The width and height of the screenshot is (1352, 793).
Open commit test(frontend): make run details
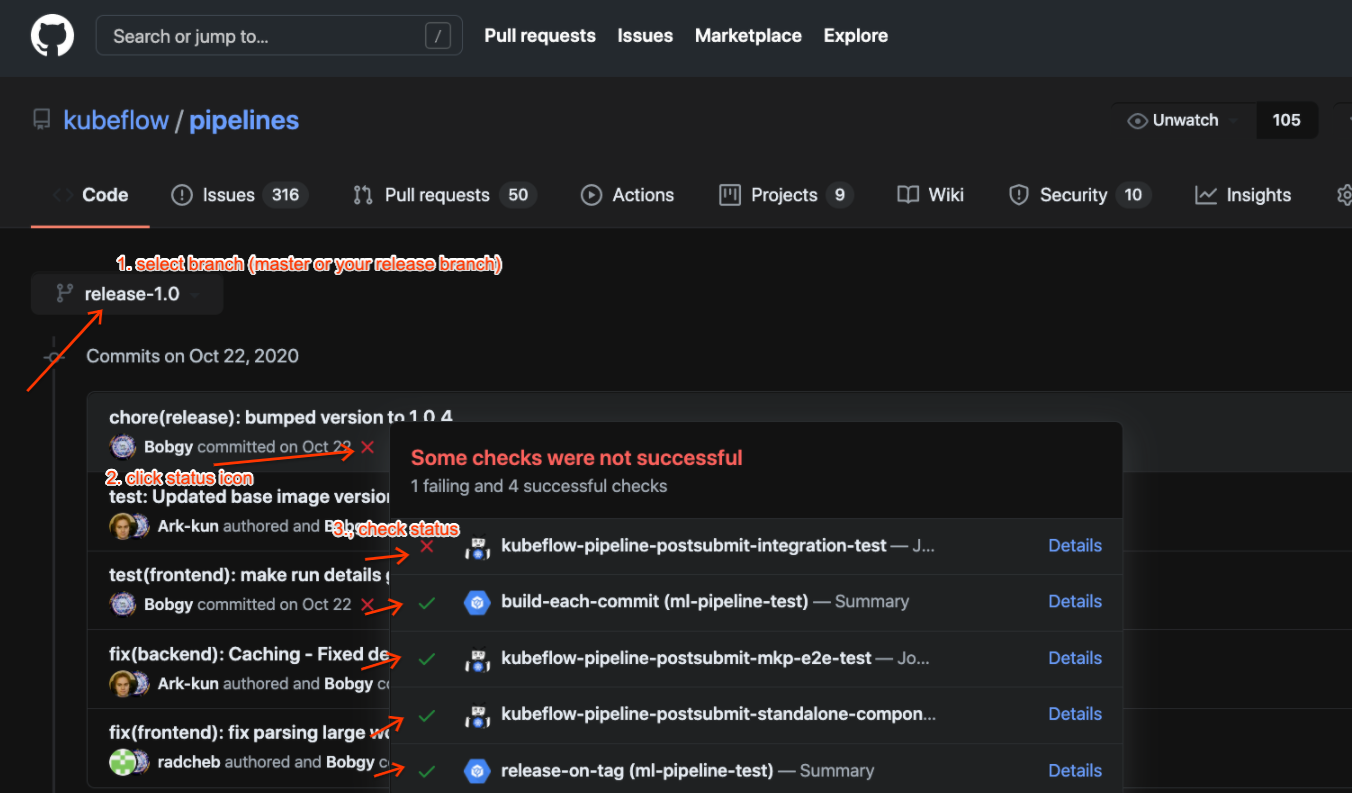point(249,575)
